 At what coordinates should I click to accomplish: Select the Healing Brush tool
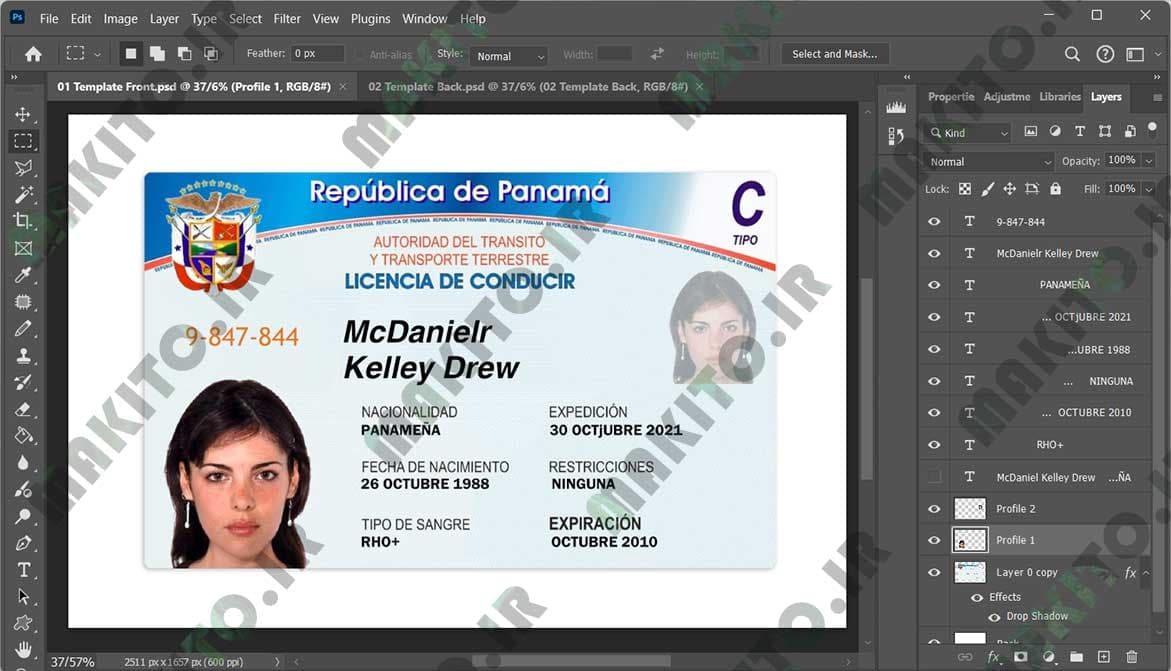click(x=23, y=302)
